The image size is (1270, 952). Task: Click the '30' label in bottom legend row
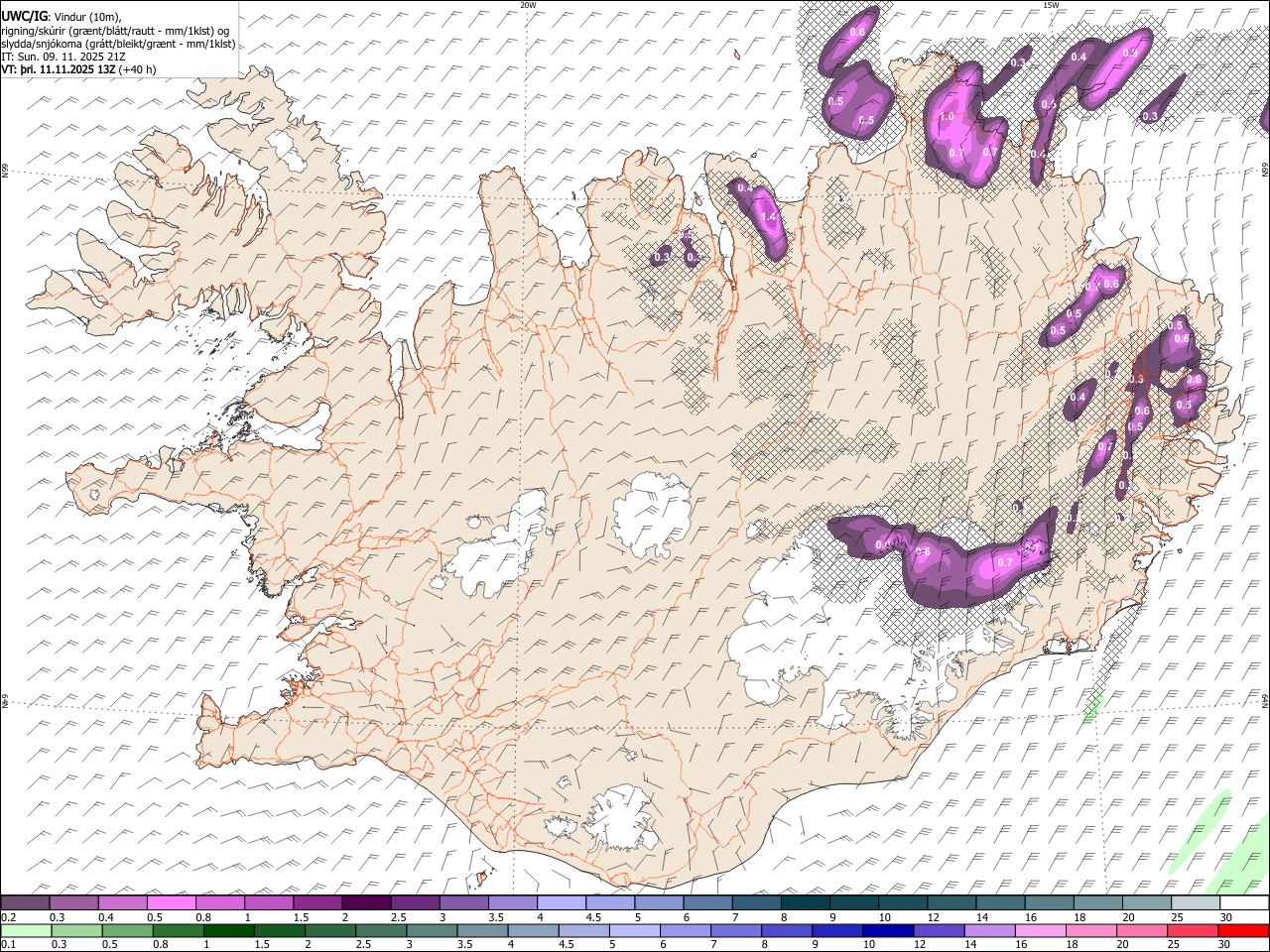tap(1225, 944)
